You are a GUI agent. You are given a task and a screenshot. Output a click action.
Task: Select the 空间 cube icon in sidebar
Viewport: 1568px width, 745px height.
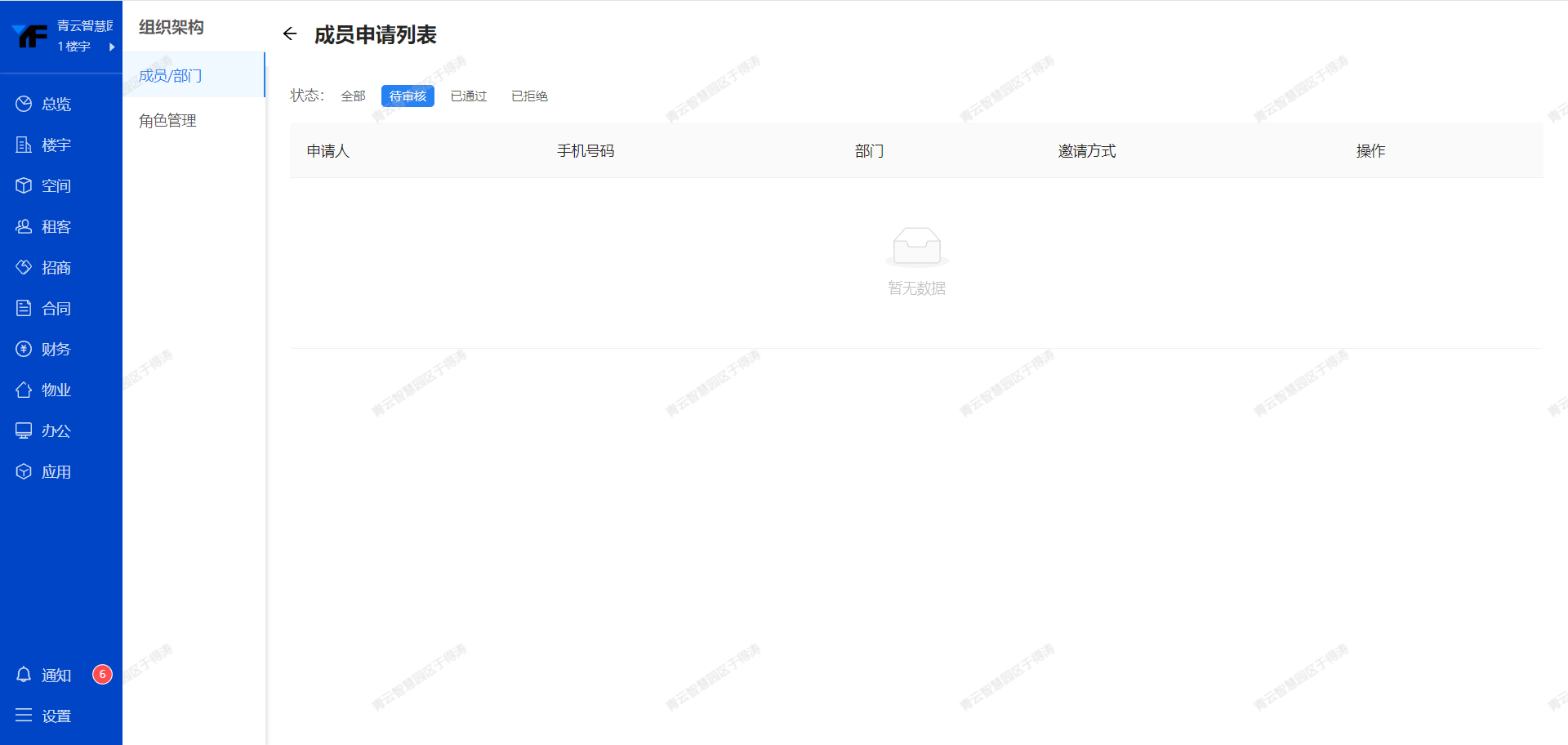pos(24,185)
